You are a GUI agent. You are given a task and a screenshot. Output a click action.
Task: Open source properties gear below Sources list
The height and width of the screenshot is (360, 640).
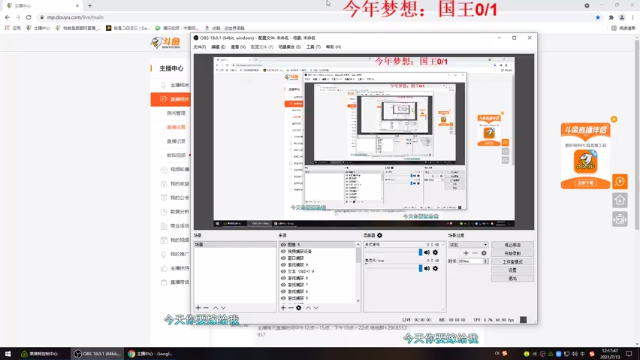point(299,308)
